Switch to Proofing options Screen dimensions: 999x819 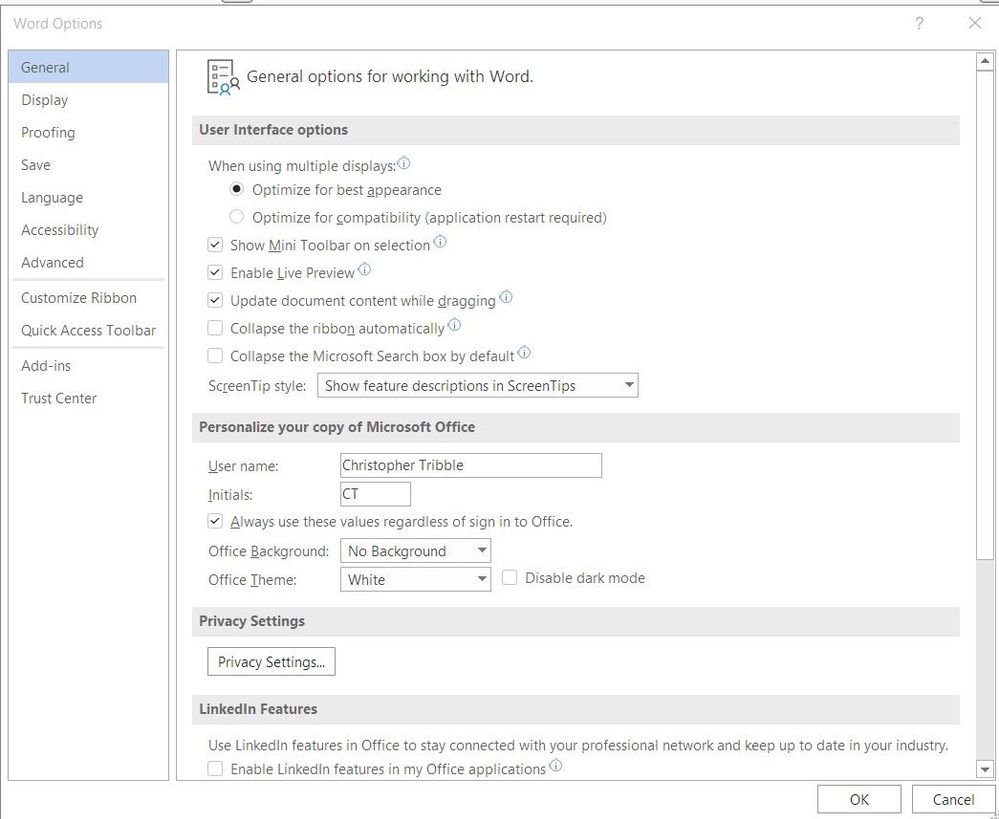pyautogui.click(x=89, y=132)
